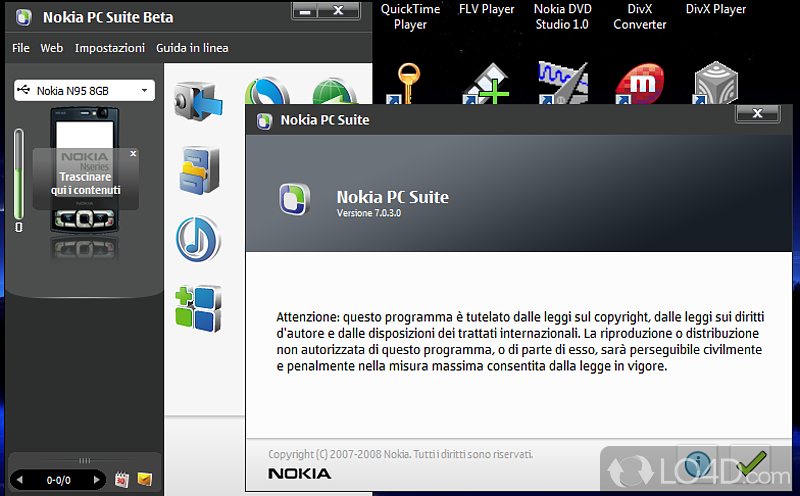Click the NOKIA logo in dialog footer

pos(299,474)
